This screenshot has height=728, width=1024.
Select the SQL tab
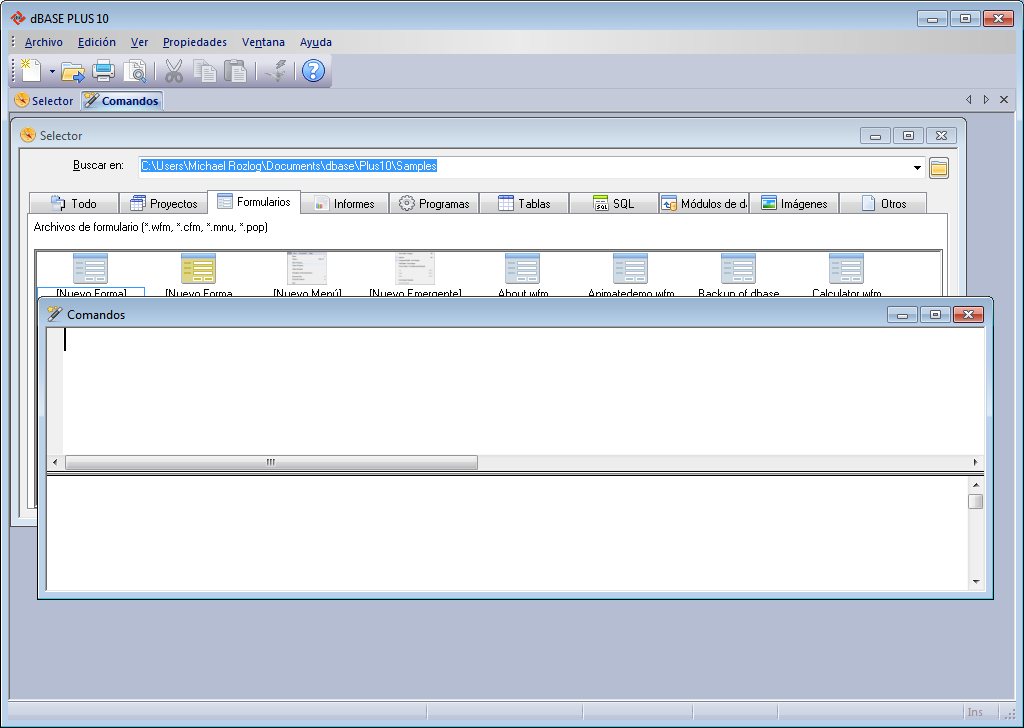coord(614,204)
